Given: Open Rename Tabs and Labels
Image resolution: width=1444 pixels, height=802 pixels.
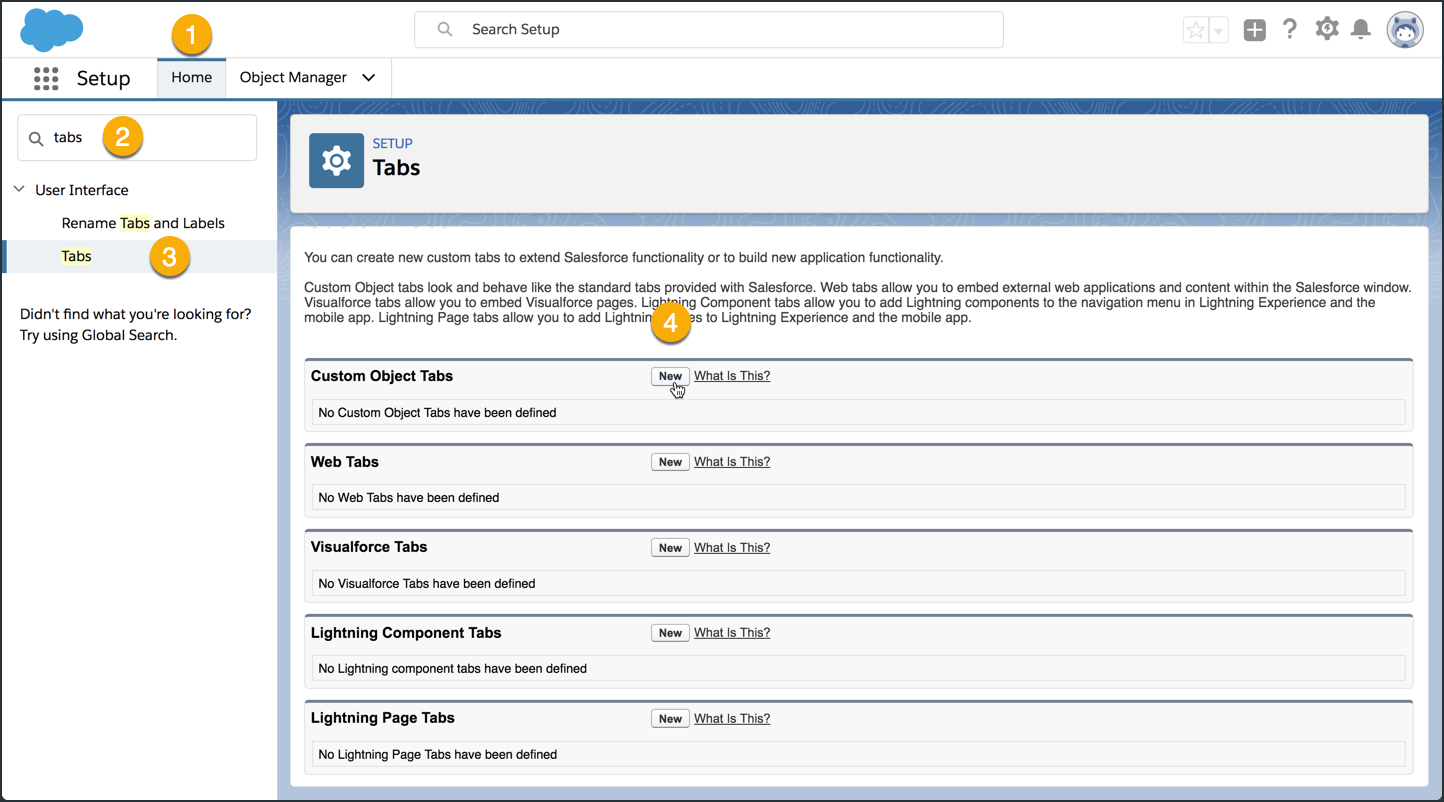Looking at the screenshot, I should click(x=143, y=223).
